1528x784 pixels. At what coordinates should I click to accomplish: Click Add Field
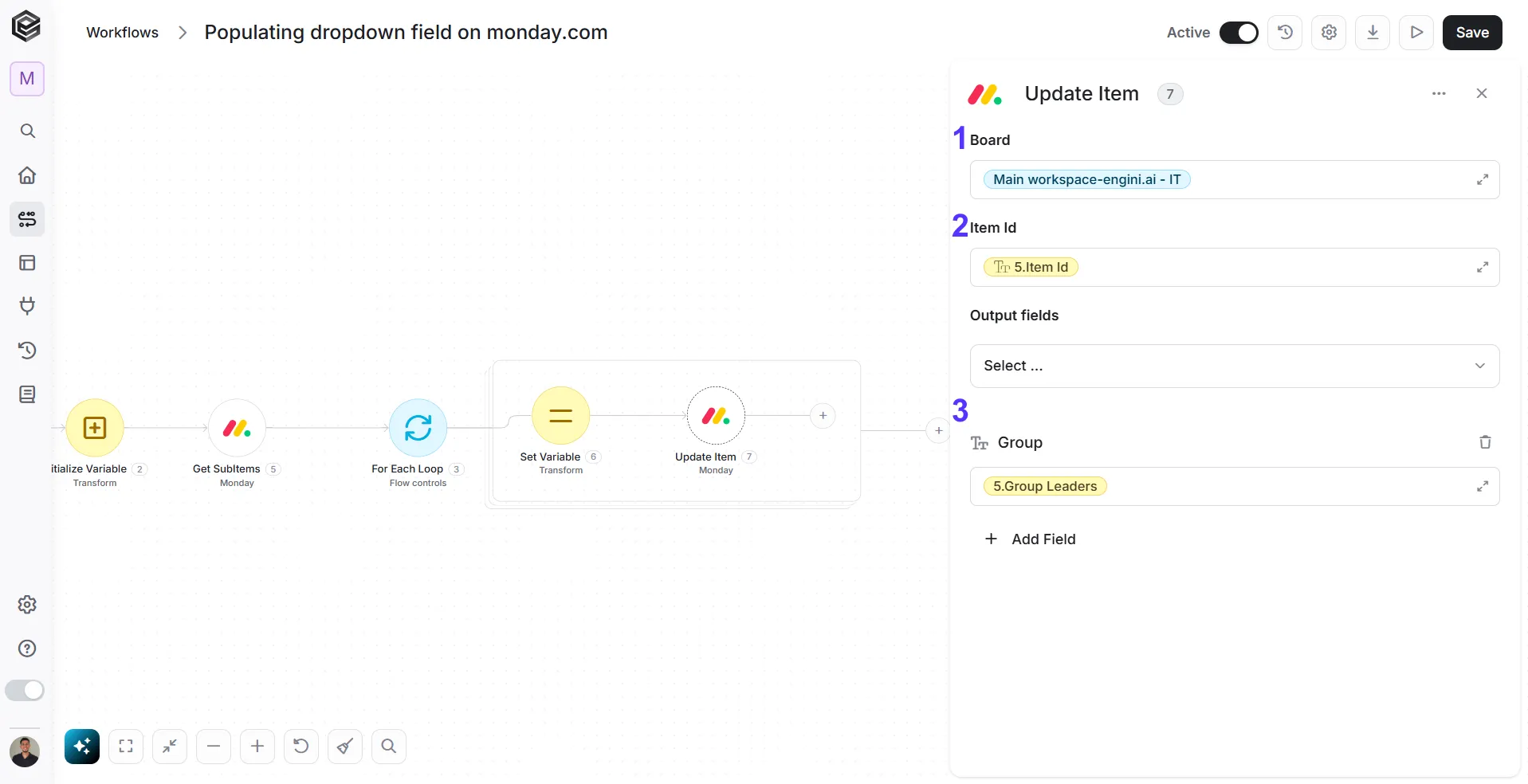point(1031,539)
